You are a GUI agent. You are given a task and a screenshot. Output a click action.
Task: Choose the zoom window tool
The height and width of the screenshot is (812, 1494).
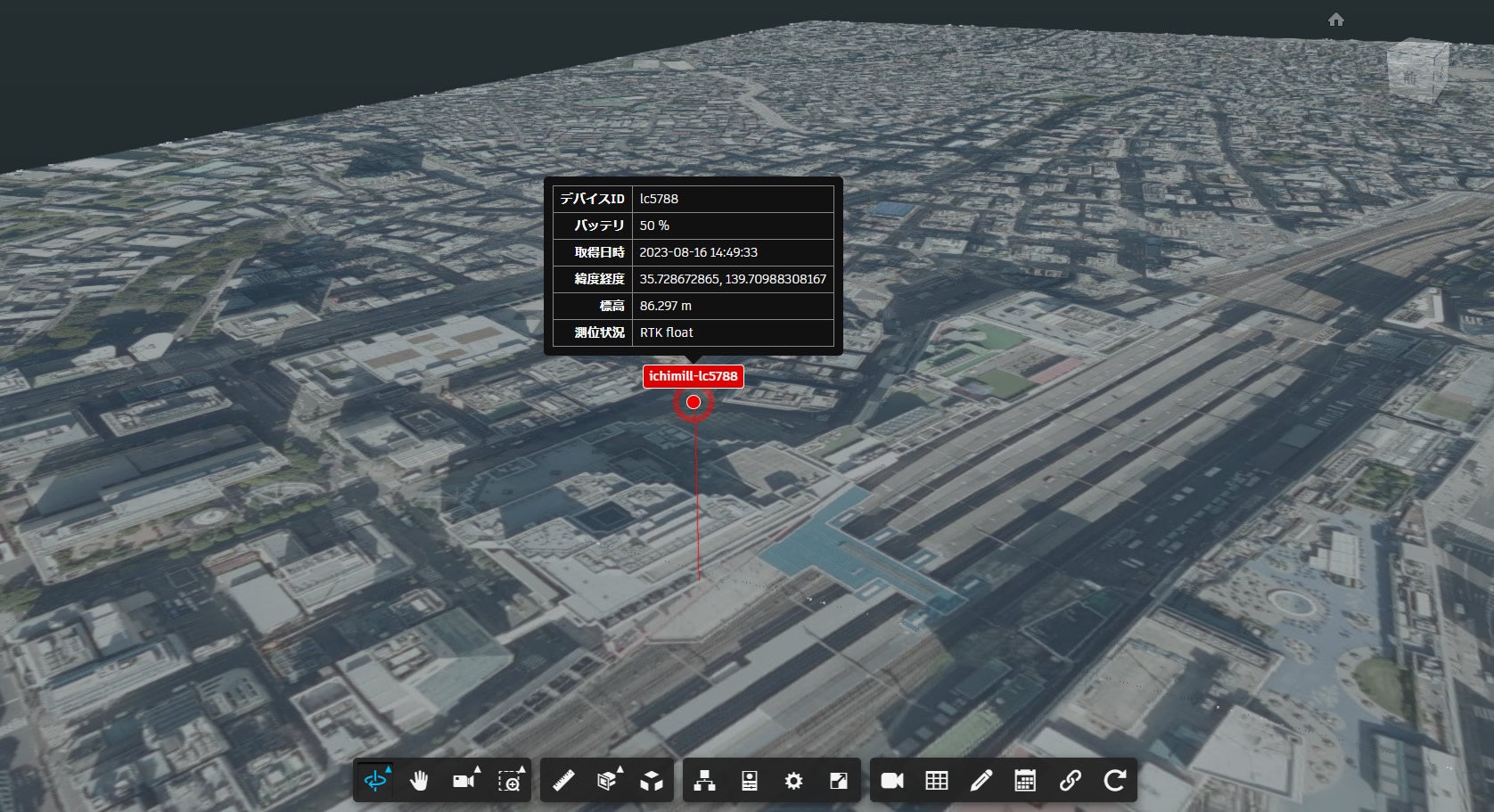click(509, 781)
